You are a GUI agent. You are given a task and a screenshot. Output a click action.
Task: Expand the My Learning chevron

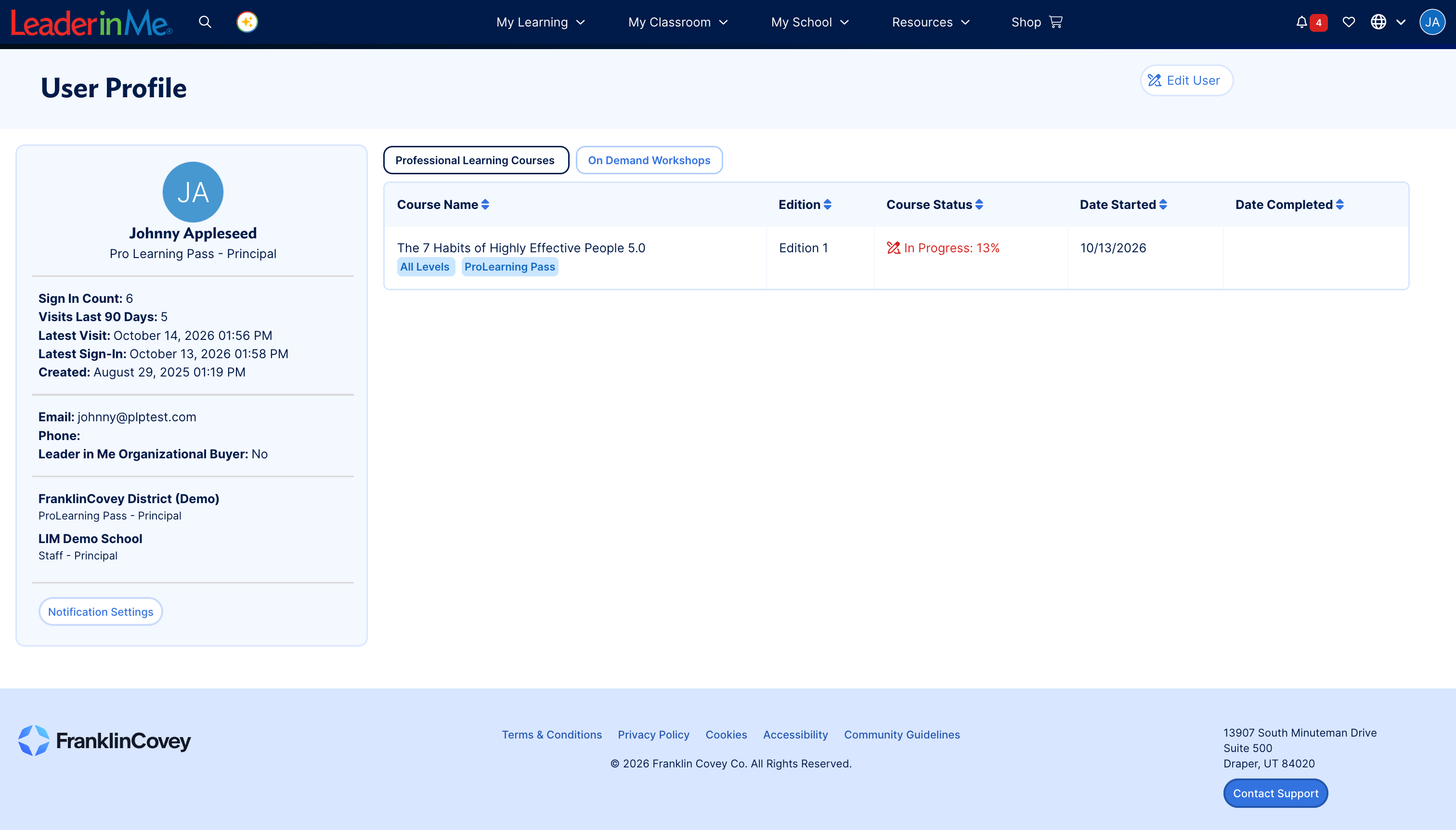(580, 22)
